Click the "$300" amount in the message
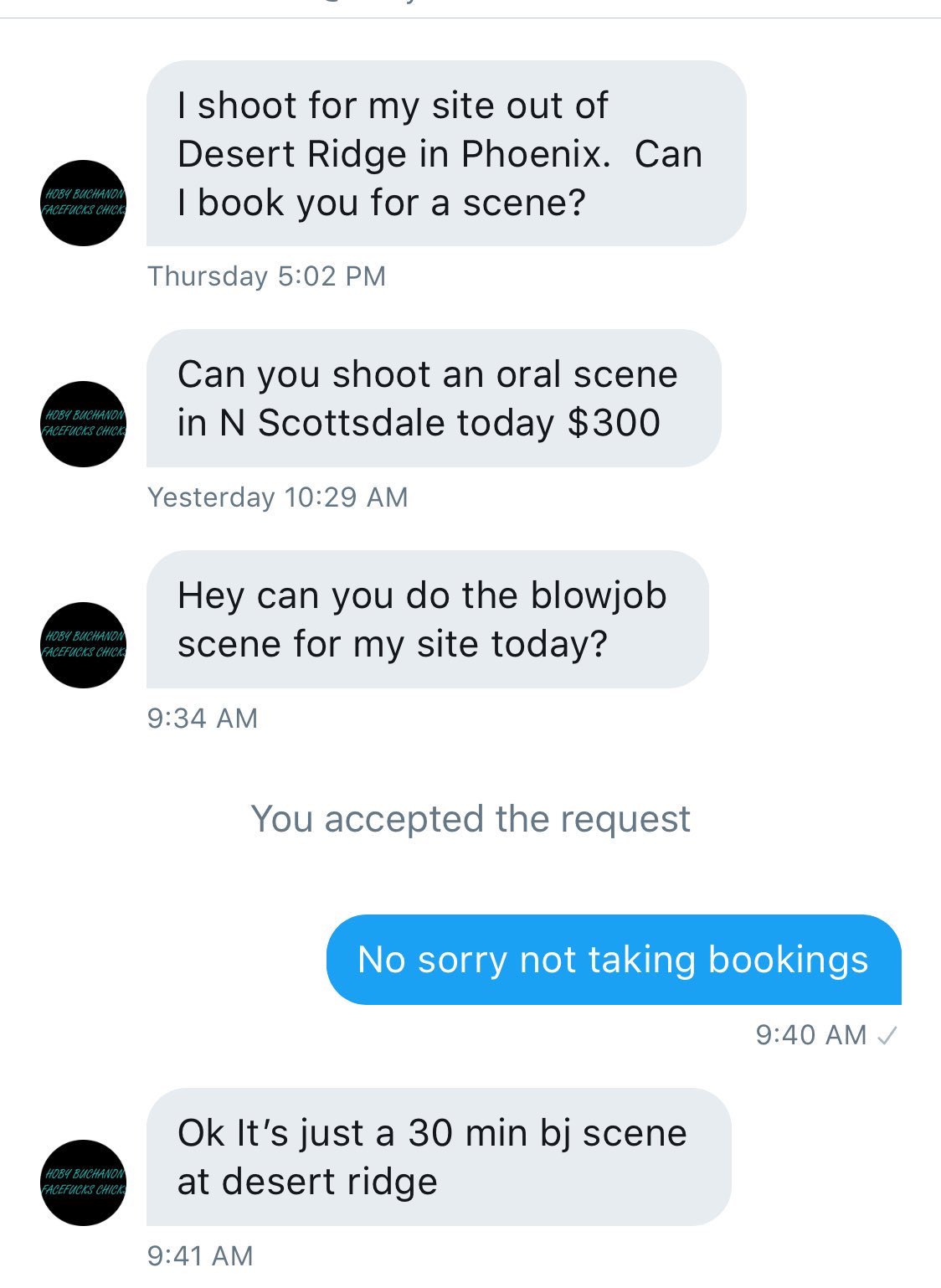 (x=614, y=423)
